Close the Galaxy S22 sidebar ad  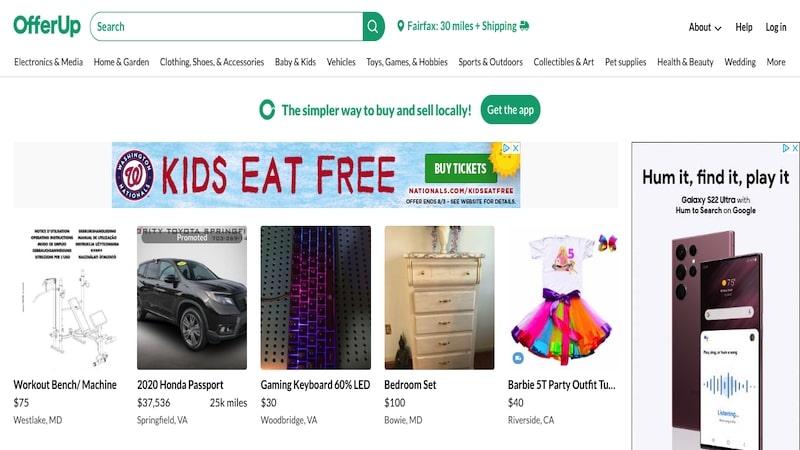pyautogui.click(x=794, y=148)
